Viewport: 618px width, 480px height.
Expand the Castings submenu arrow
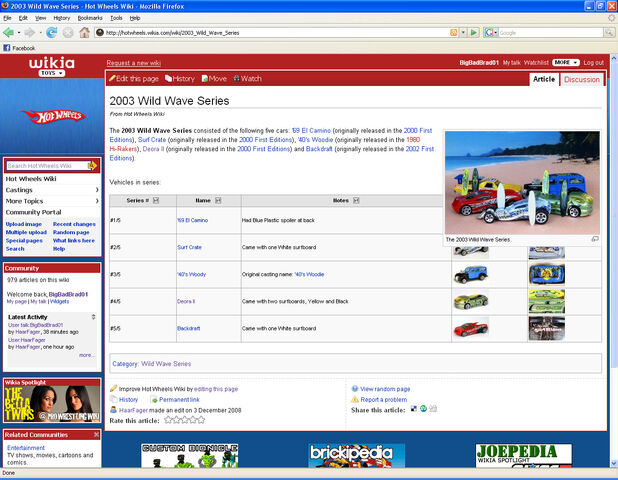pyautogui.click(x=97, y=190)
